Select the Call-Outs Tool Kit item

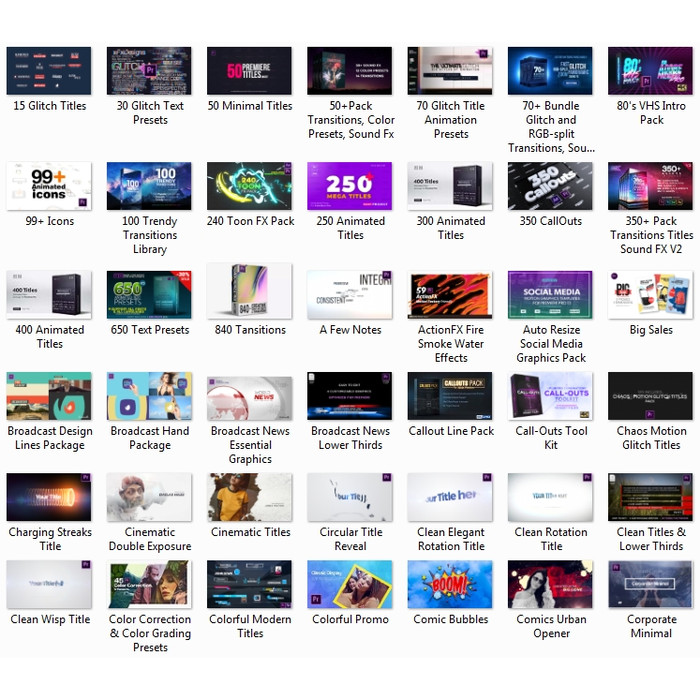pyautogui.click(x=550, y=397)
